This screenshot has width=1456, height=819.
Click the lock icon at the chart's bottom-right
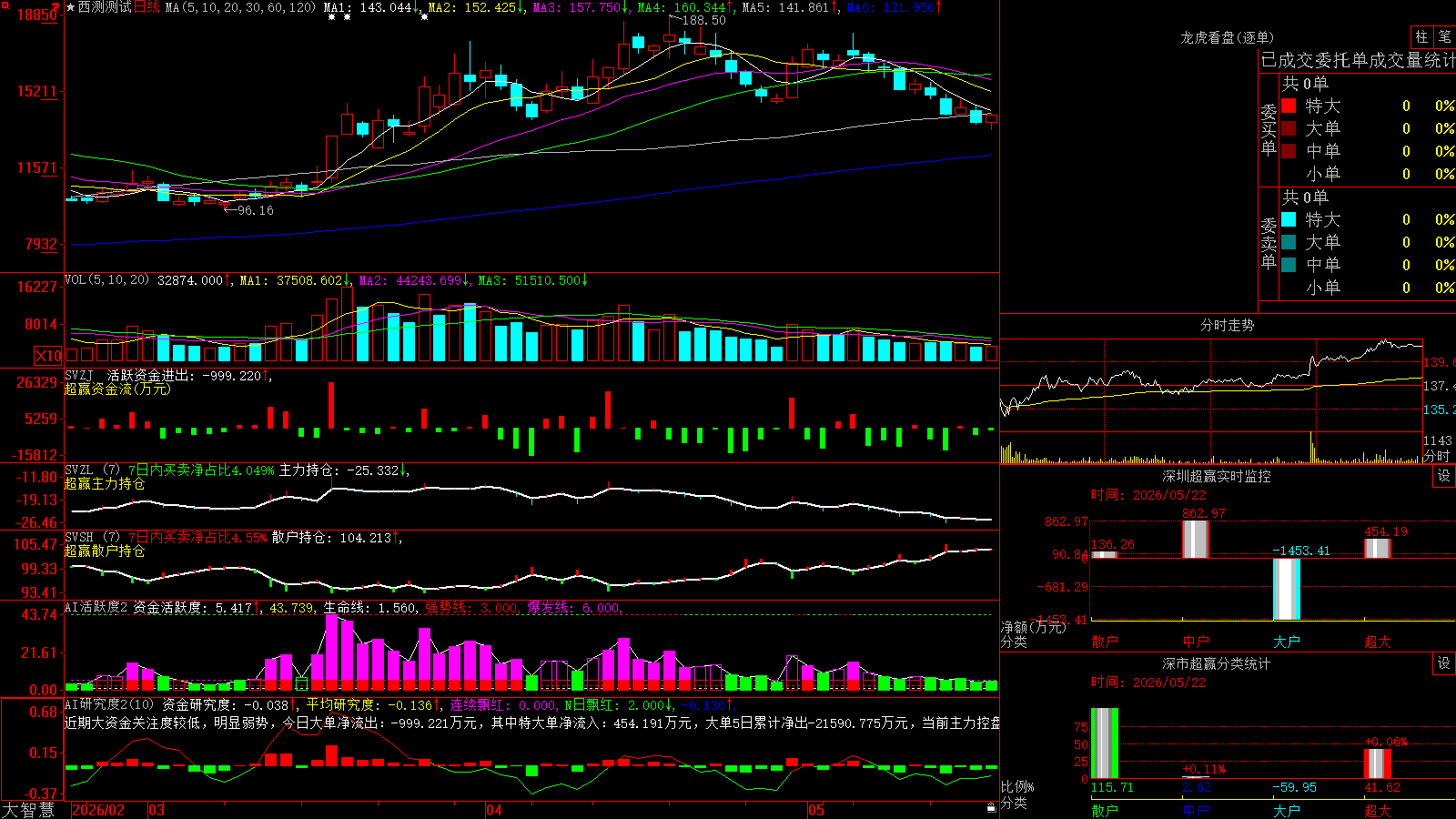(992, 807)
